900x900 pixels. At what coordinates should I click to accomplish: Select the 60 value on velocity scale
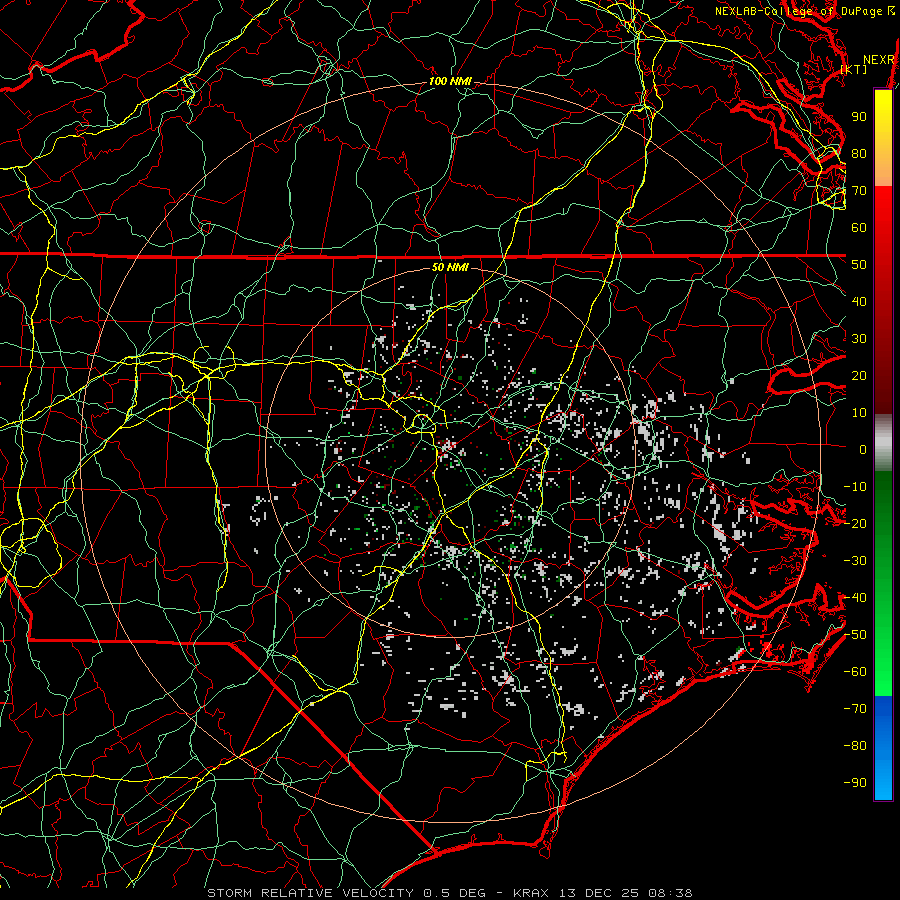pyautogui.click(x=859, y=227)
